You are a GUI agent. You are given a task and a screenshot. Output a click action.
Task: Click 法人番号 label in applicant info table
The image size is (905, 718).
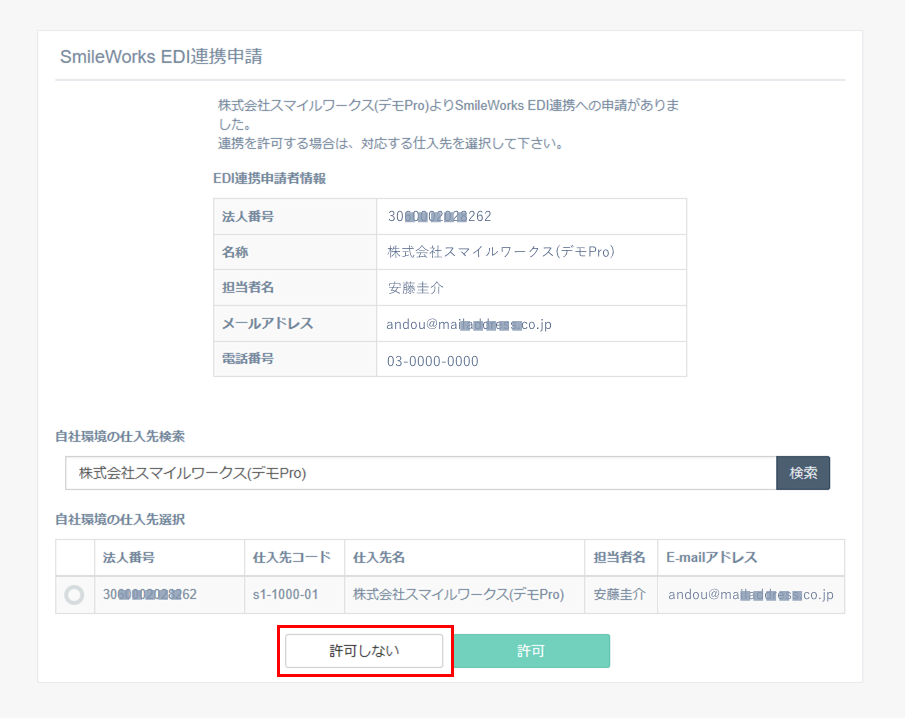(248, 216)
